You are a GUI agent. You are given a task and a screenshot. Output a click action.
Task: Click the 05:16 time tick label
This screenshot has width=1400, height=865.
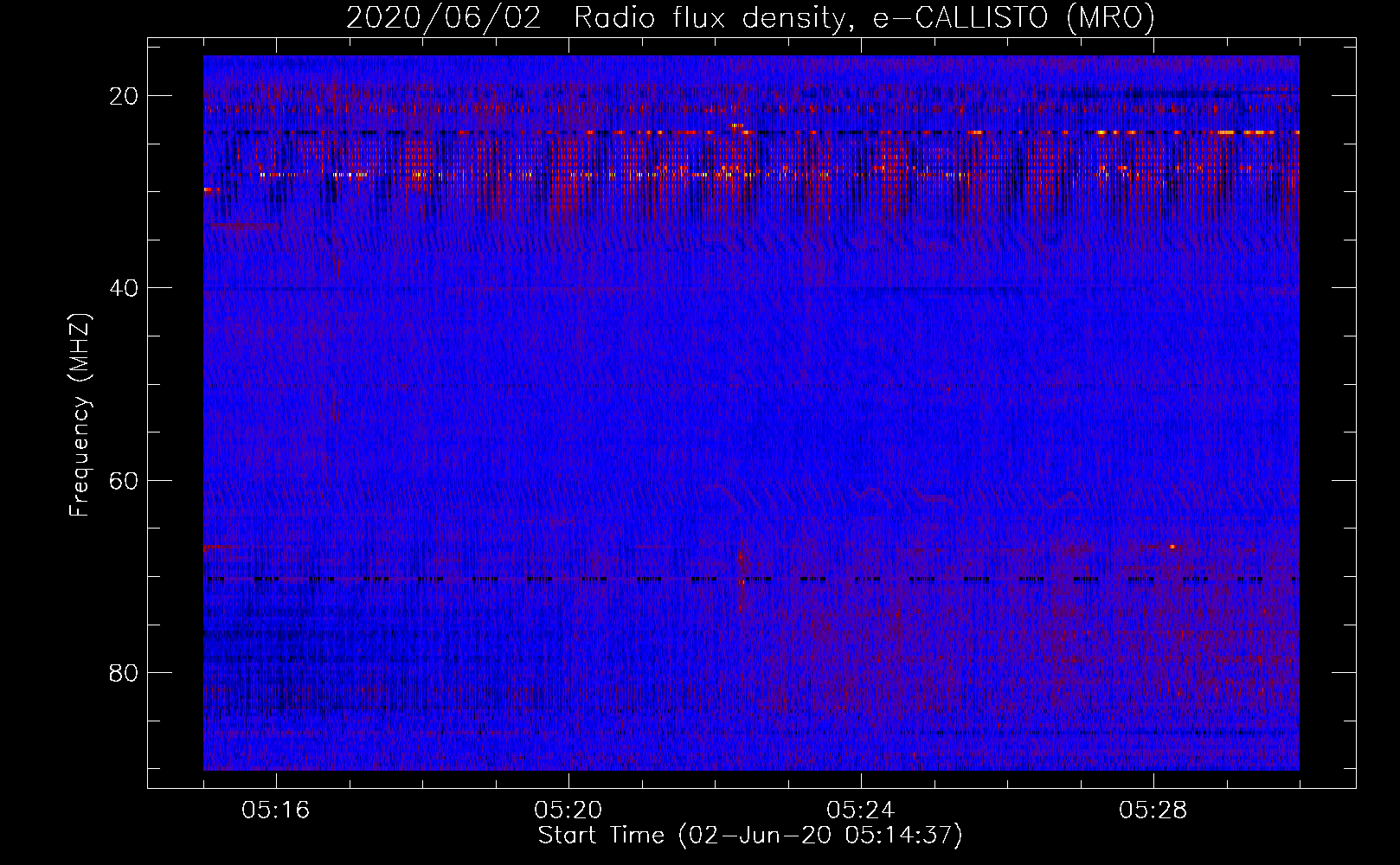click(276, 811)
